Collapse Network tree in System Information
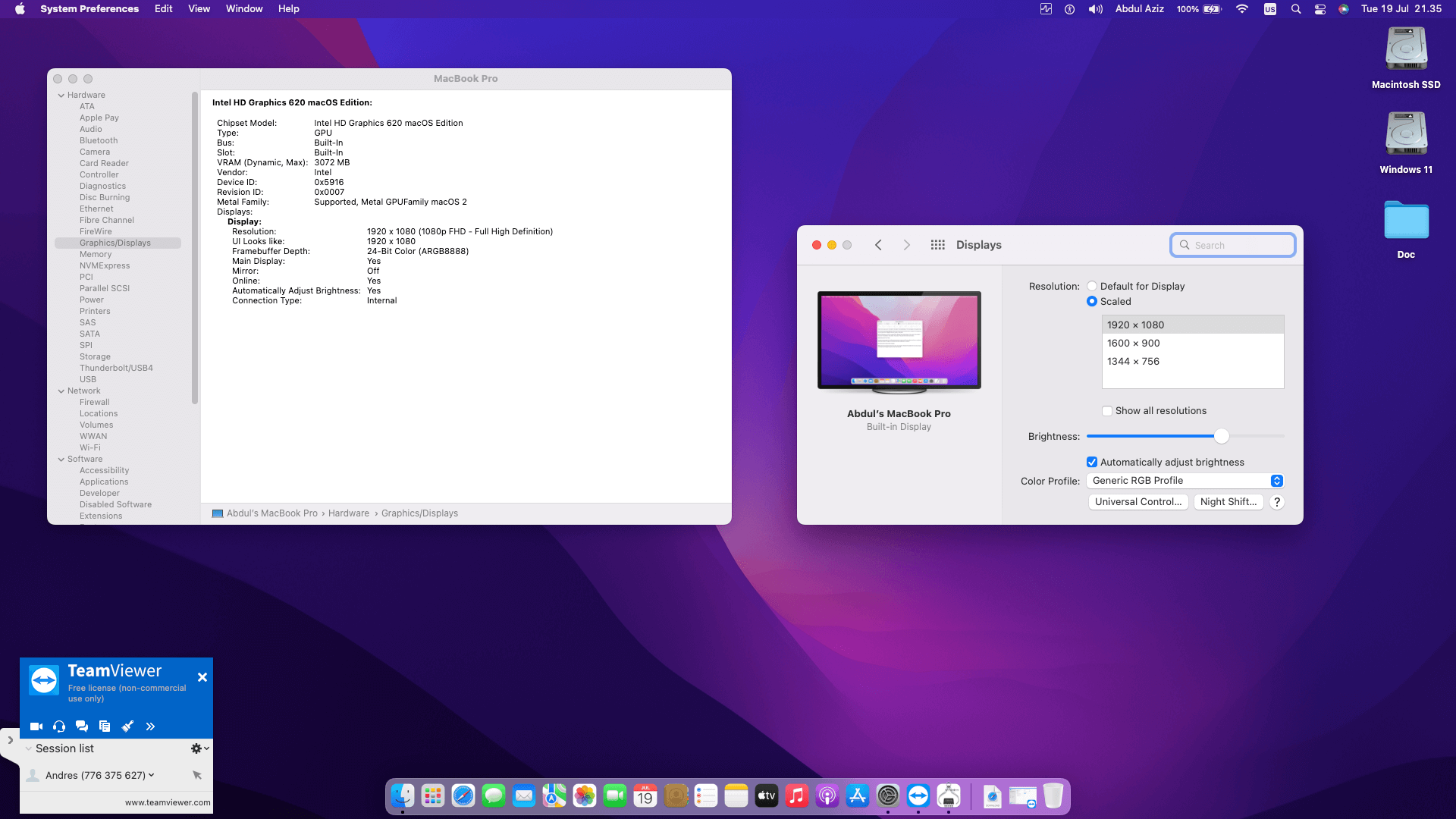Image resolution: width=1456 pixels, height=819 pixels. point(61,391)
